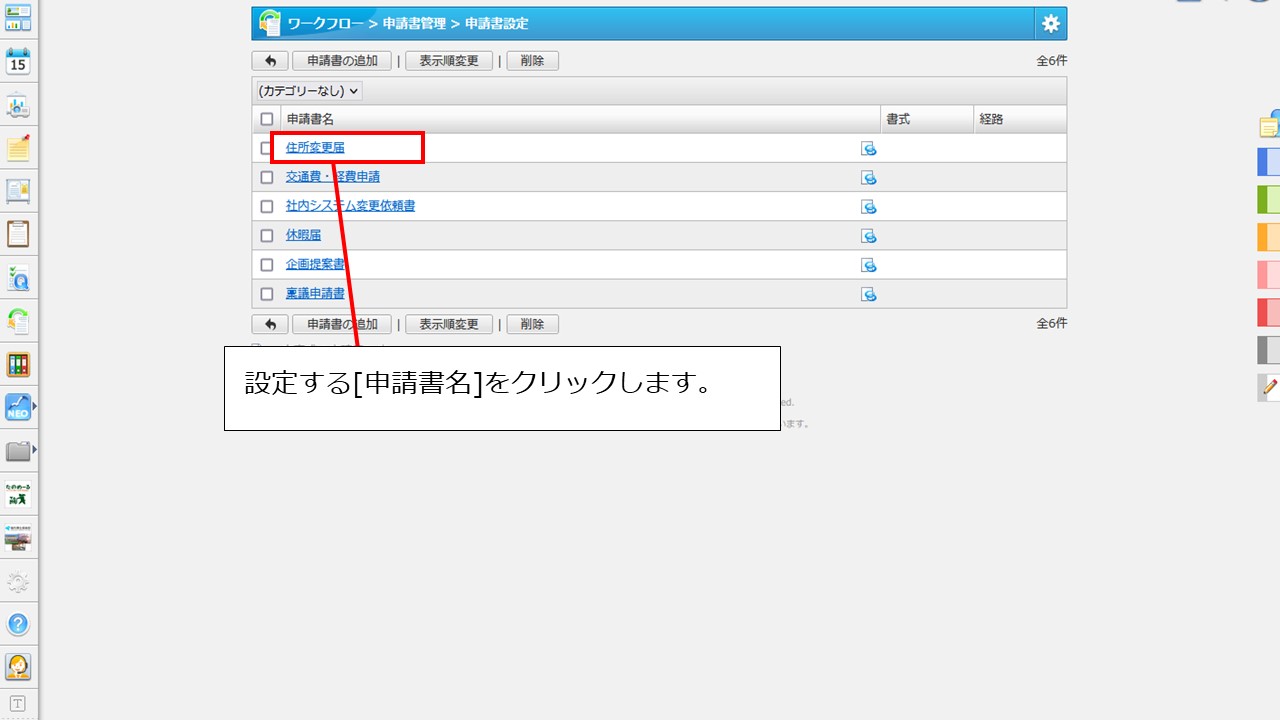The image size is (1280, 720).
Task: Open the 社内システム変更依頼書 form link
Action: pyautogui.click(x=350, y=206)
